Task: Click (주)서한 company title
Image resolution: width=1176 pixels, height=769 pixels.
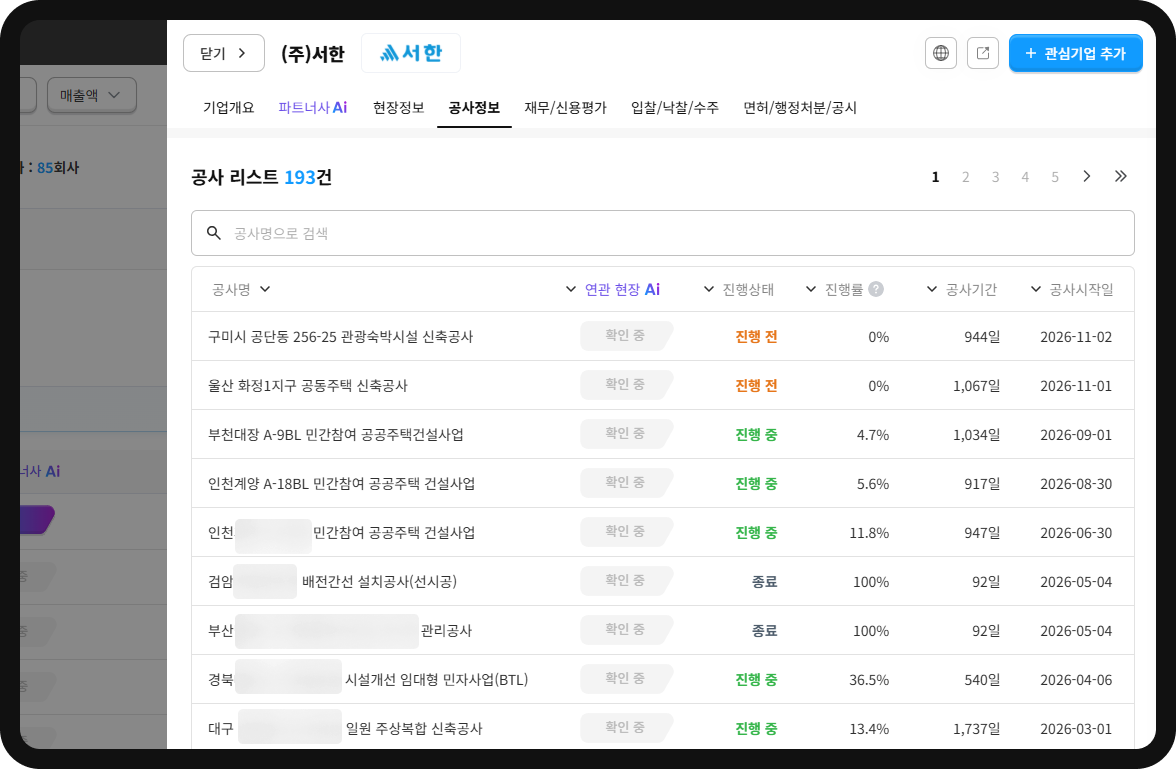Action: coord(313,54)
